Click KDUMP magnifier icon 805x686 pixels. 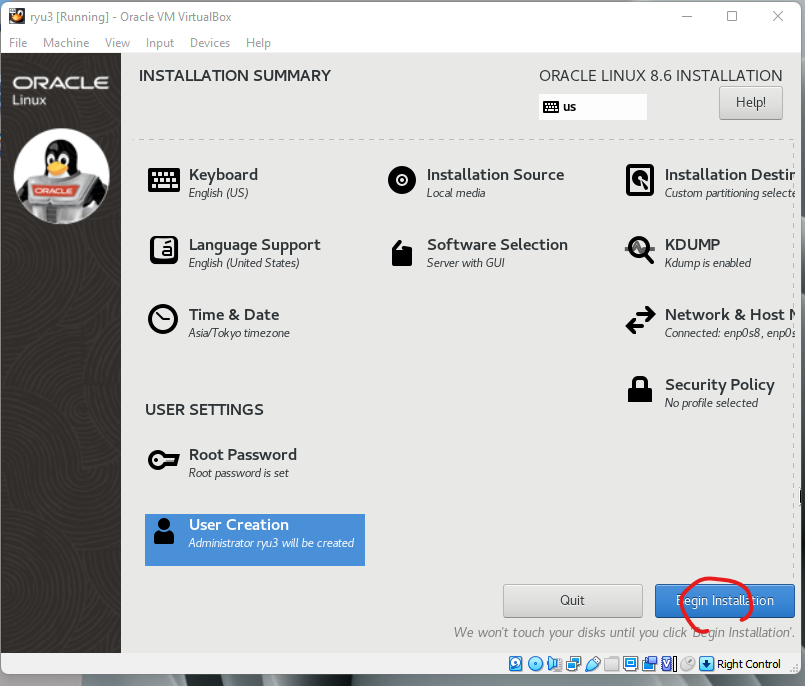pyautogui.click(x=640, y=250)
